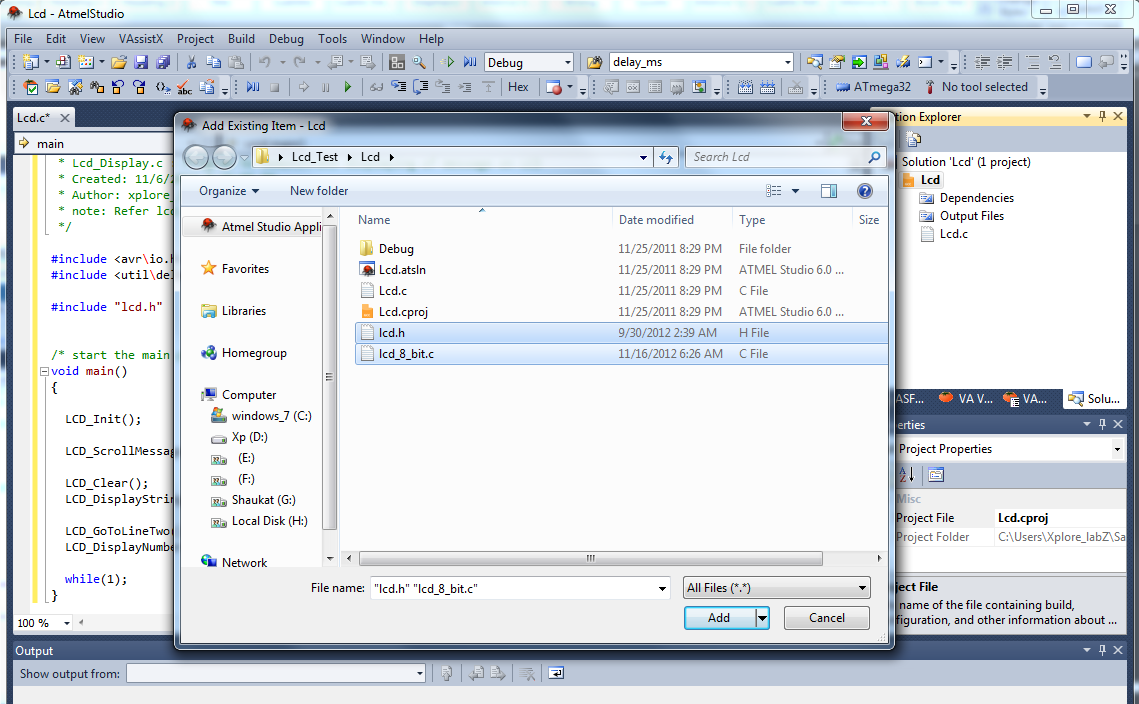Viewport: 1139px width, 704px height.
Task: Click the dialog's Back navigation arrow
Action: 196,157
